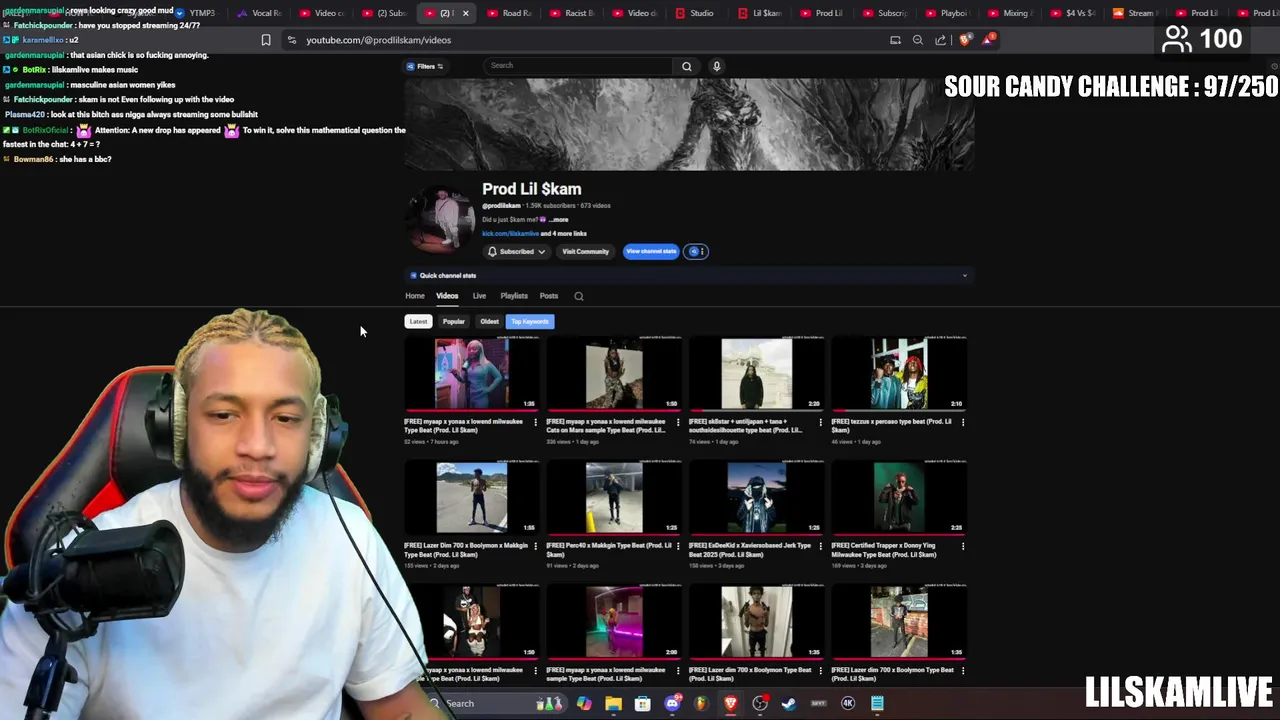Click the share page icon in the address bar
This screenshot has width=1280, height=720.
(941, 40)
